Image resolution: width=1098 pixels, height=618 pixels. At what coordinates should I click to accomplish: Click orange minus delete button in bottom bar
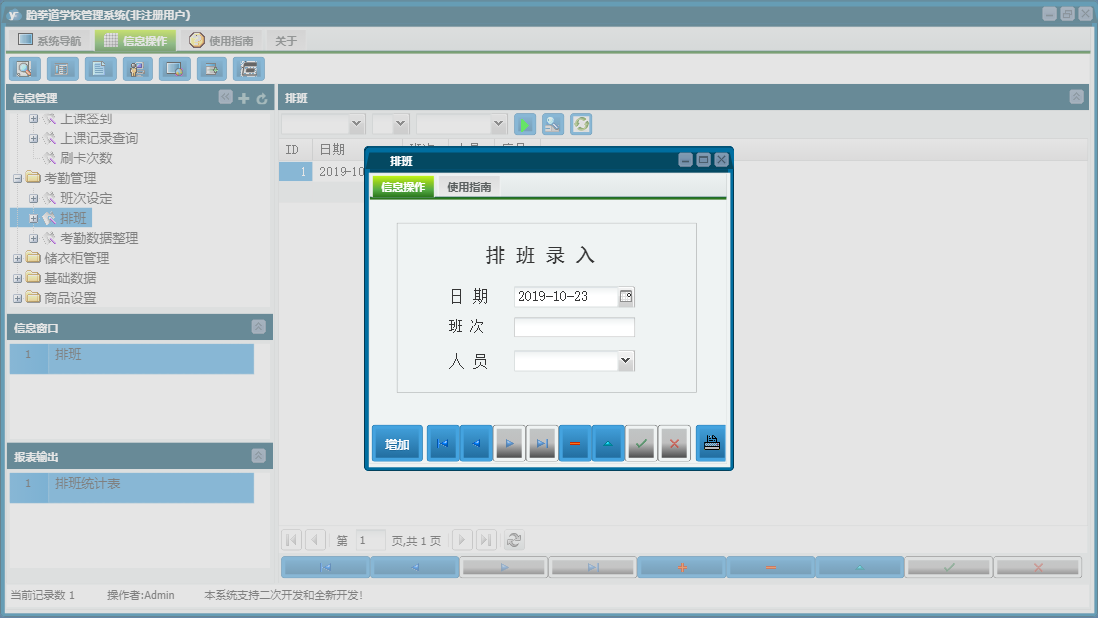770,567
